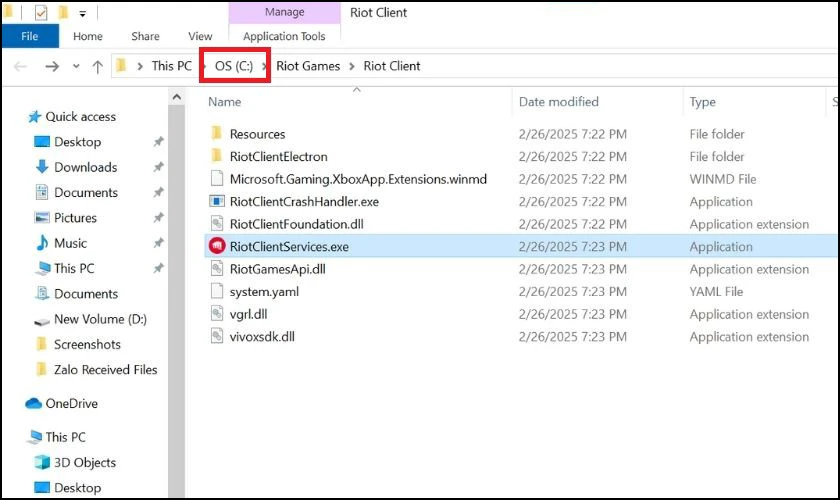
Task: Click the pin icon beside Downloads
Action: coord(158,167)
